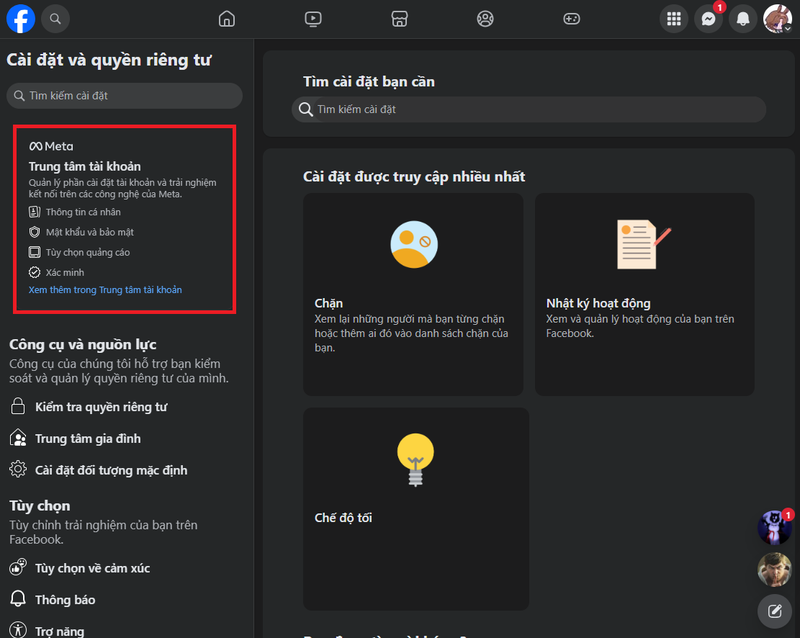Image resolution: width=800 pixels, height=638 pixels.
Task: Start a new message with compose icon
Action: pos(774,611)
